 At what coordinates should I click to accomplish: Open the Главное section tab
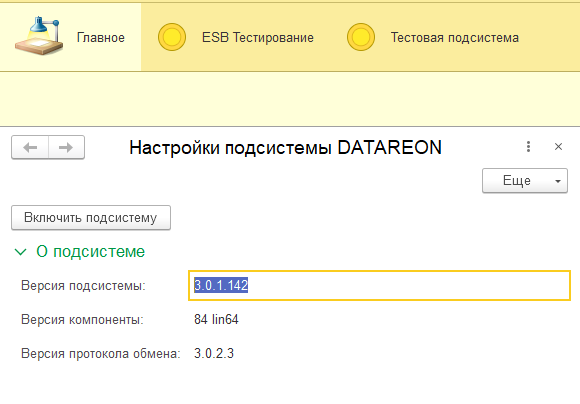(70, 37)
